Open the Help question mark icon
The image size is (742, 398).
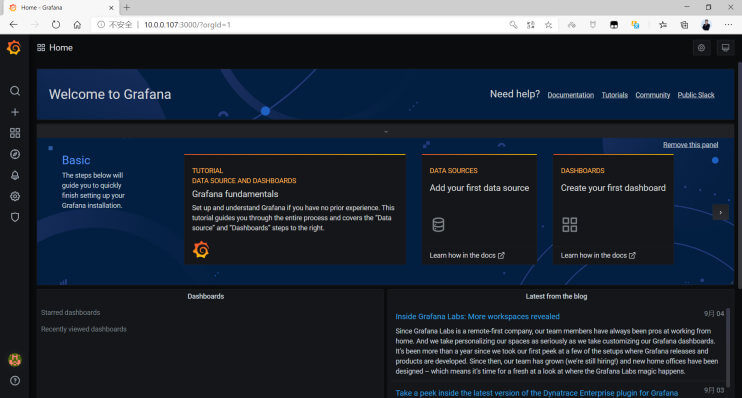pyautogui.click(x=15, y=380)
